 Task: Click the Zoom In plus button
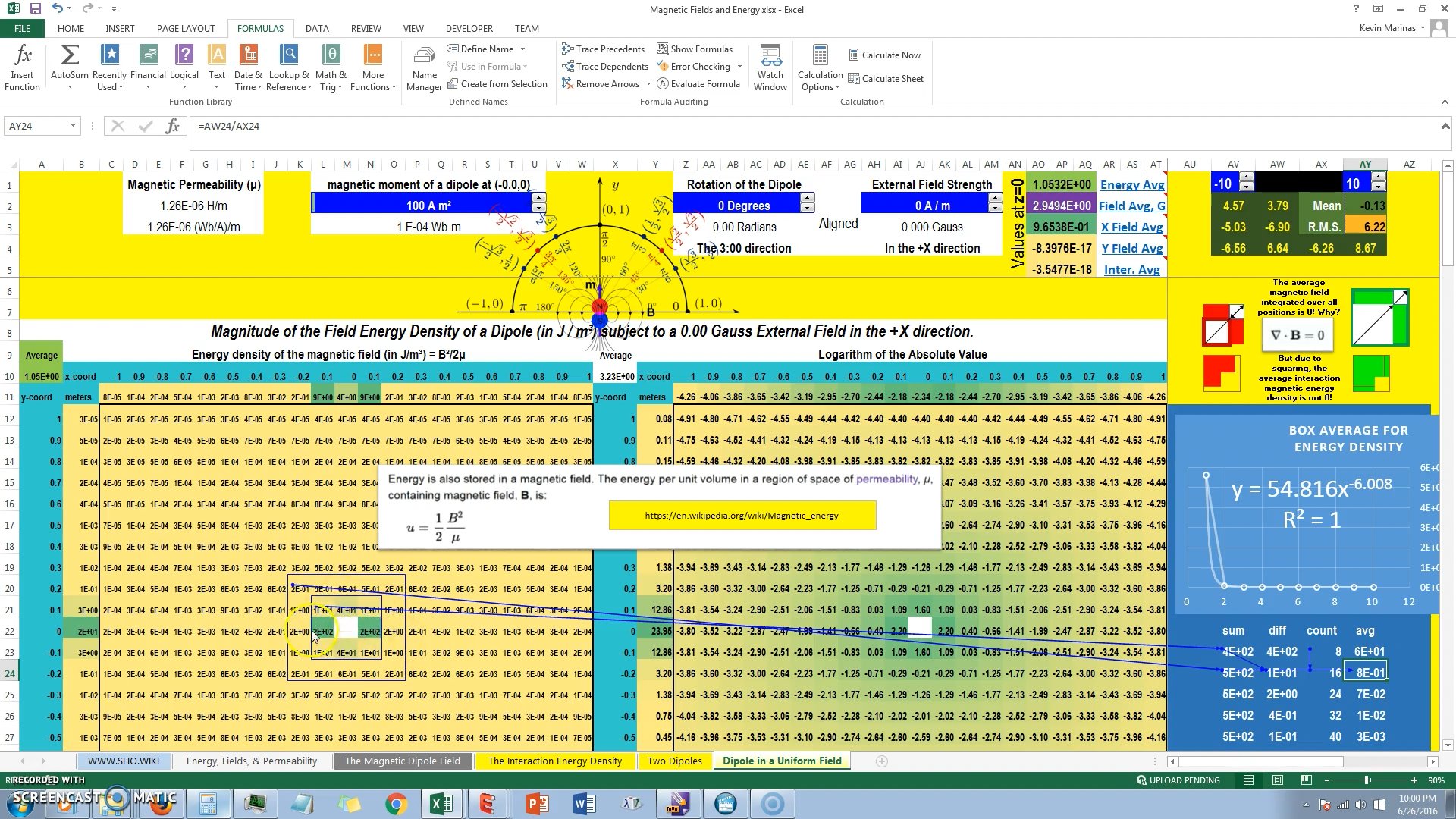tap(1414, 780)
